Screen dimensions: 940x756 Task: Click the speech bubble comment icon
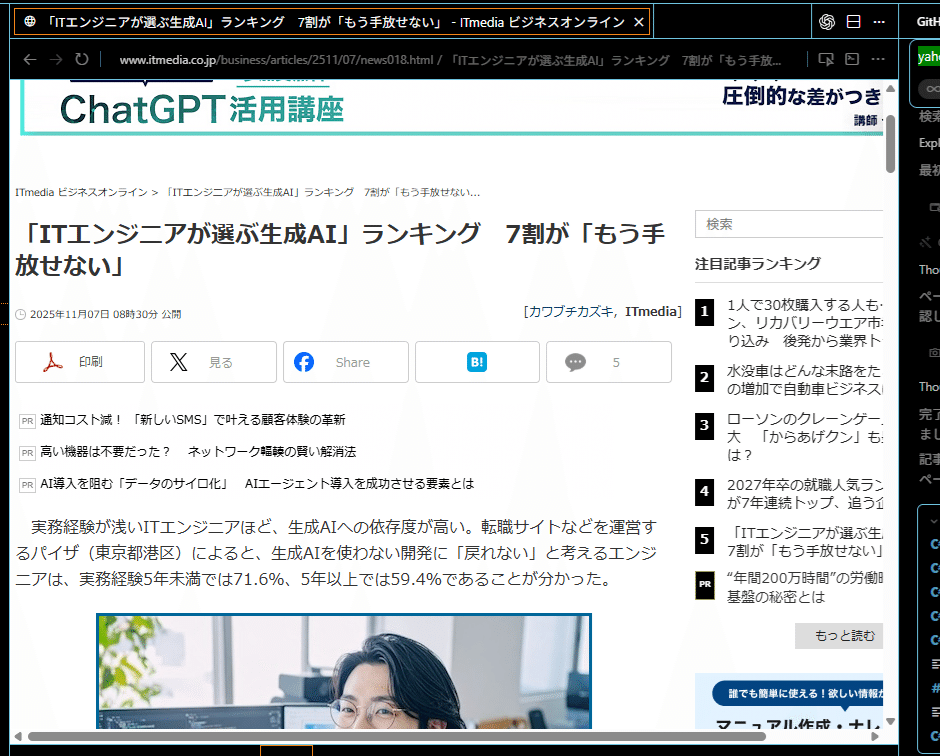576,362
